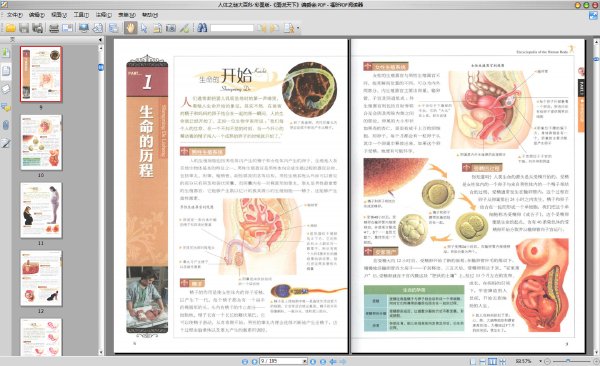The height and width of the screenshot is (366, 600).
Task: Click the page layout icon left of hand tool
Action: pyautogui.click(x=114, y=28)
